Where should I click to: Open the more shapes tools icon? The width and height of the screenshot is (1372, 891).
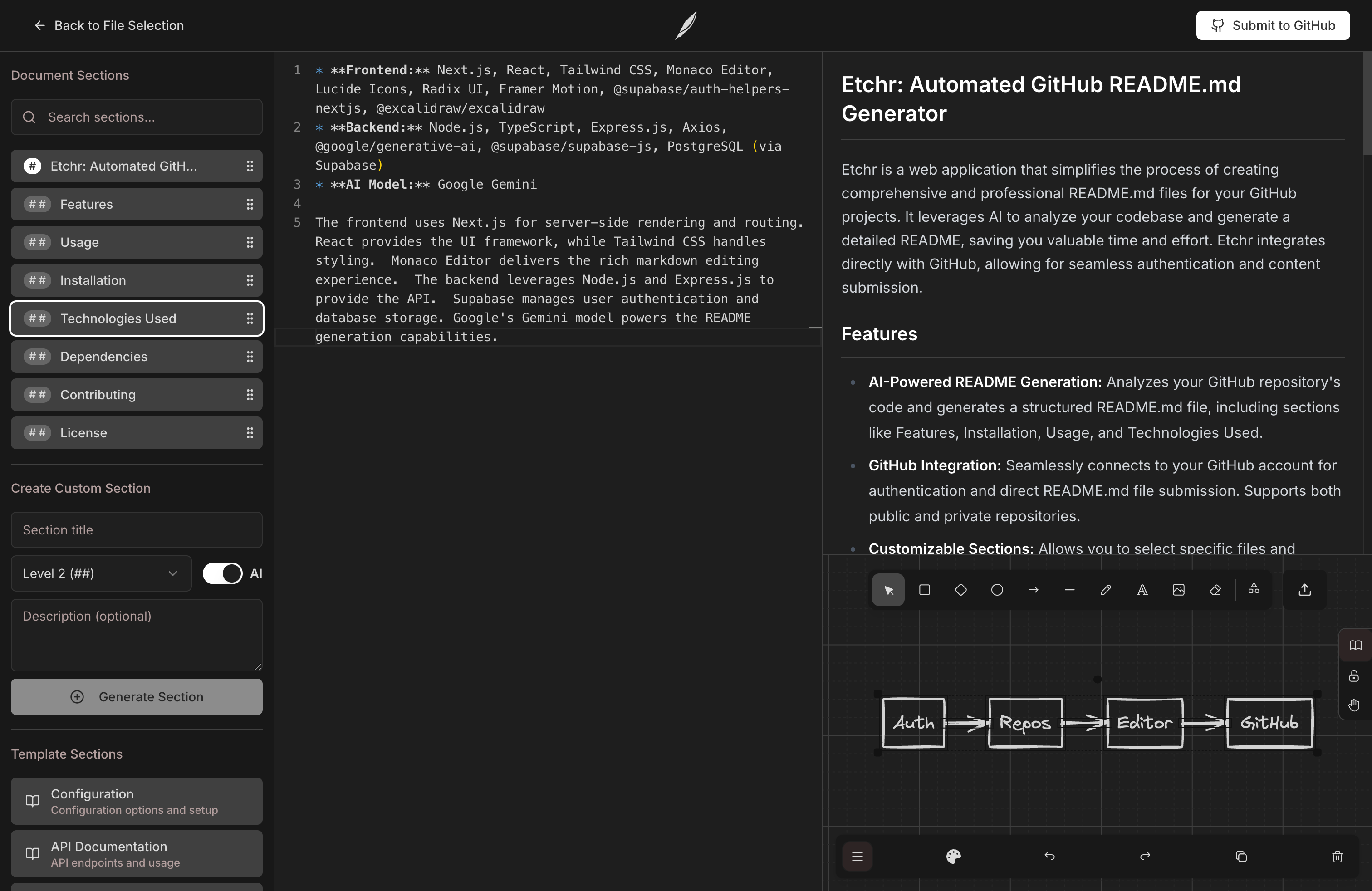point(1254,589)
